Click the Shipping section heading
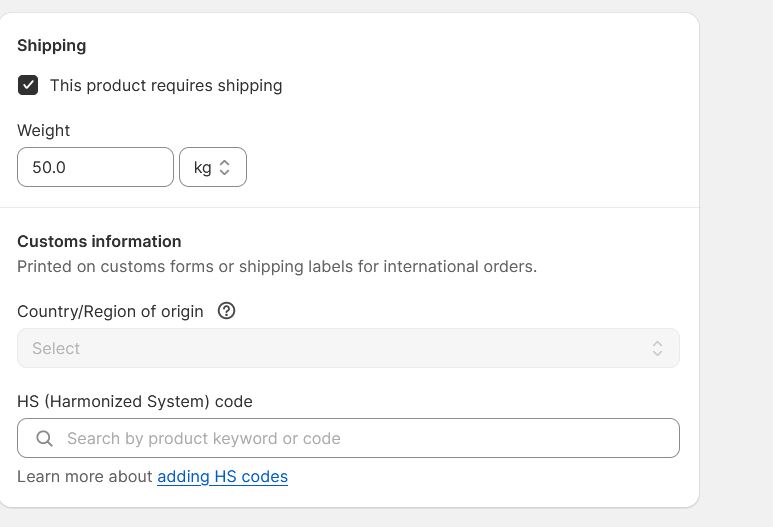Viewport: 773px width, 527px height. [x=52, y=45]
